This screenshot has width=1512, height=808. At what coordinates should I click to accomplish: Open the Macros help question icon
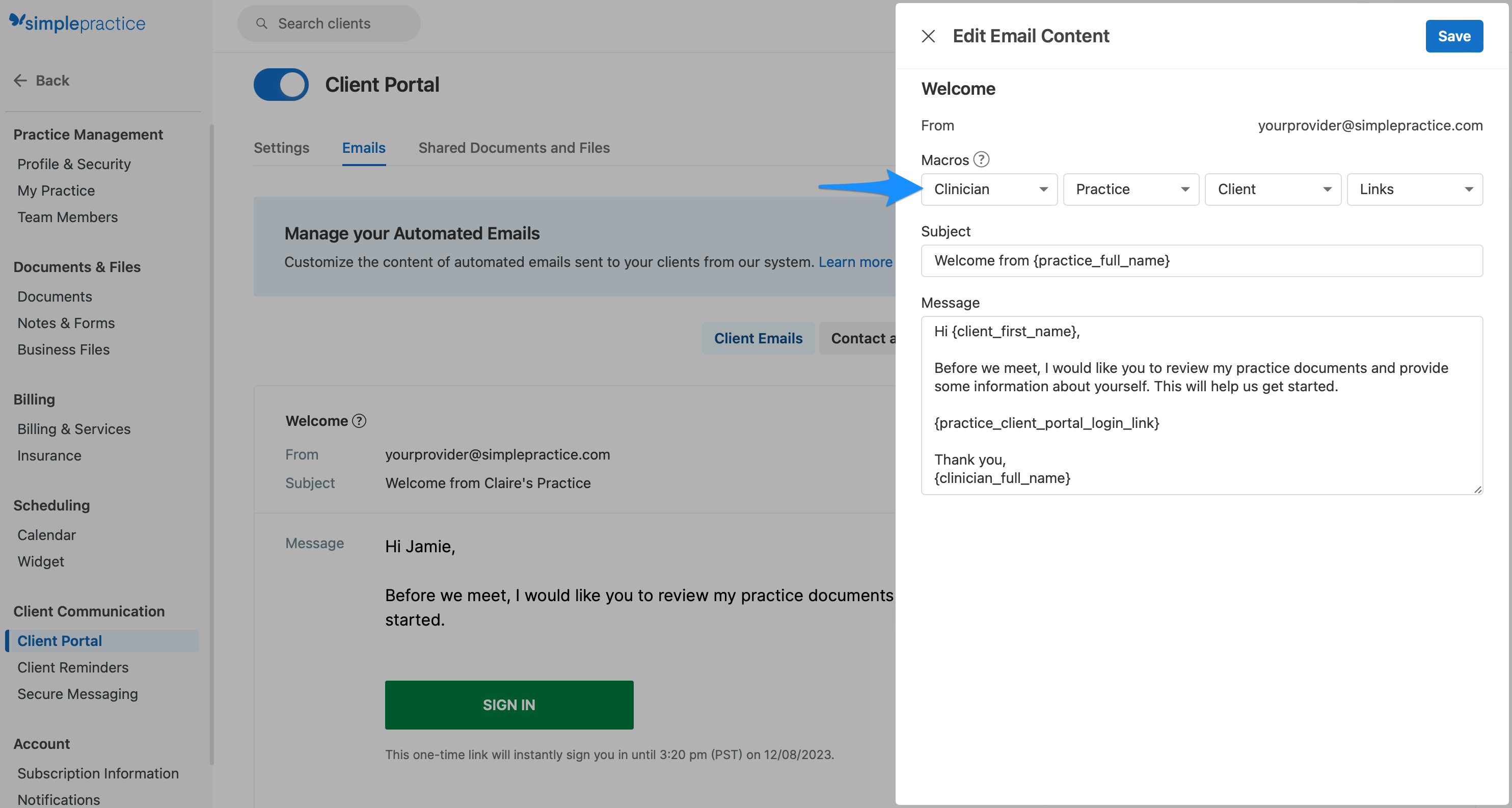click(x=981, y=159)
